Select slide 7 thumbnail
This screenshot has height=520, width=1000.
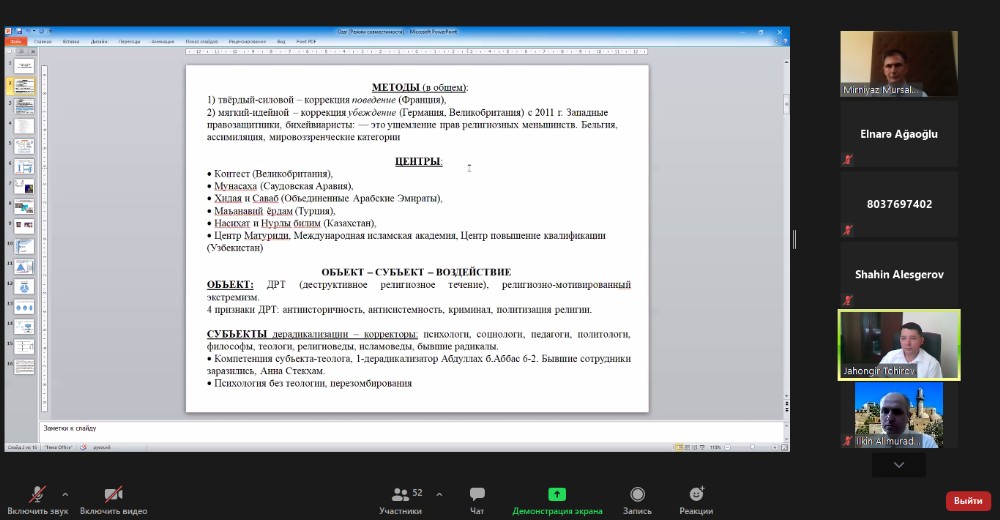tap(24, 186)
